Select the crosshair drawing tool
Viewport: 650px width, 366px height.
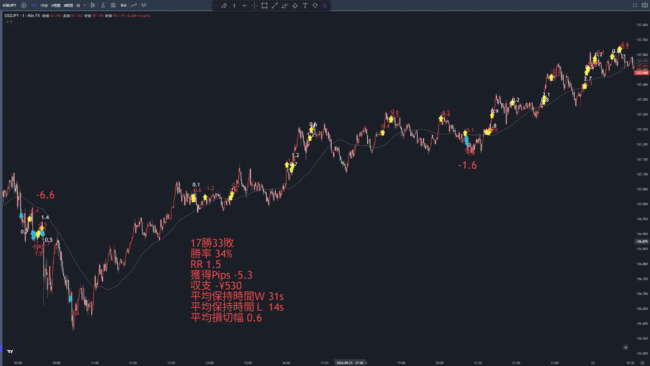254,5
